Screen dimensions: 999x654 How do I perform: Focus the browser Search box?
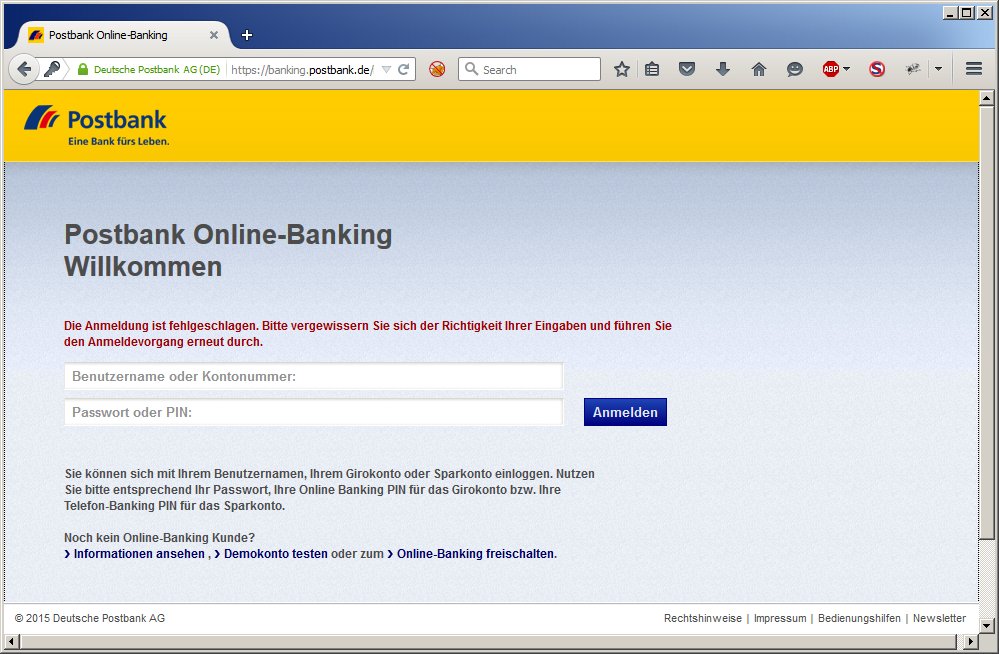529,69
